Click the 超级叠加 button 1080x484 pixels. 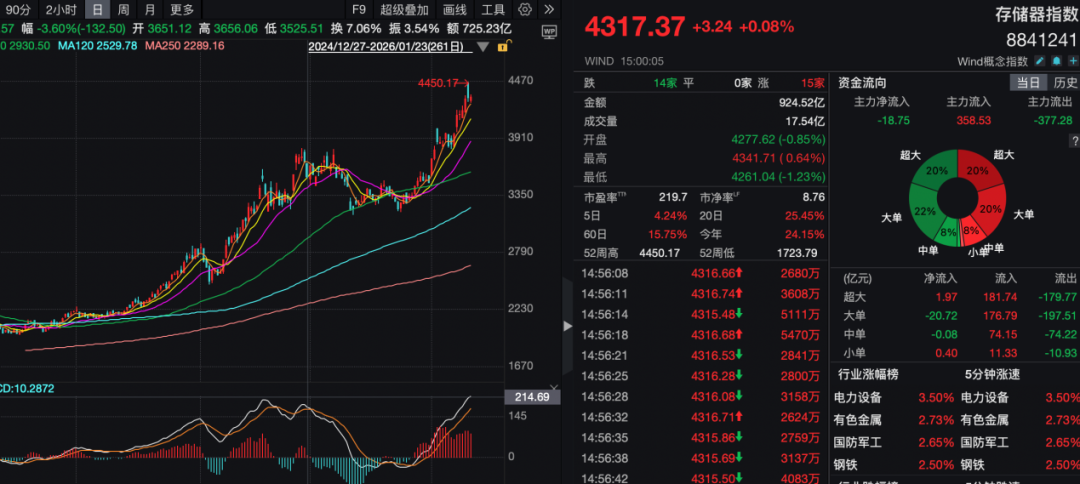tap(407, 9)
